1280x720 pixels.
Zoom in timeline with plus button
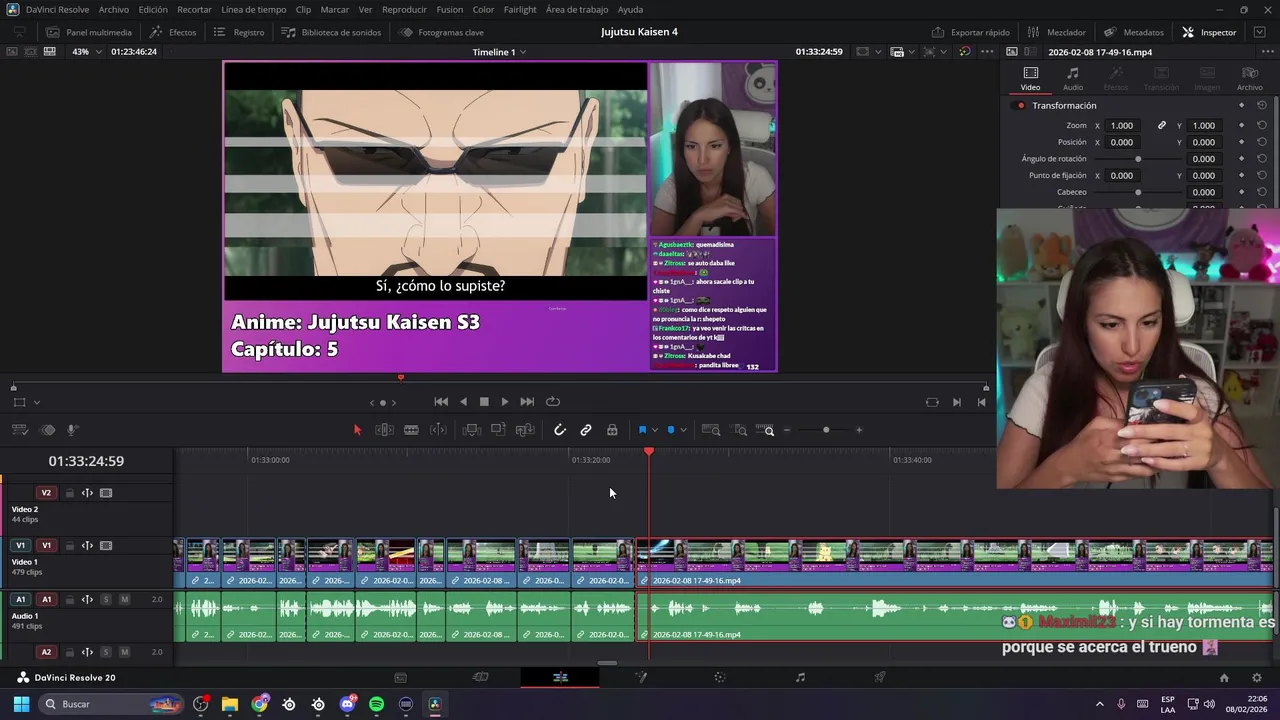pos(859,430)
